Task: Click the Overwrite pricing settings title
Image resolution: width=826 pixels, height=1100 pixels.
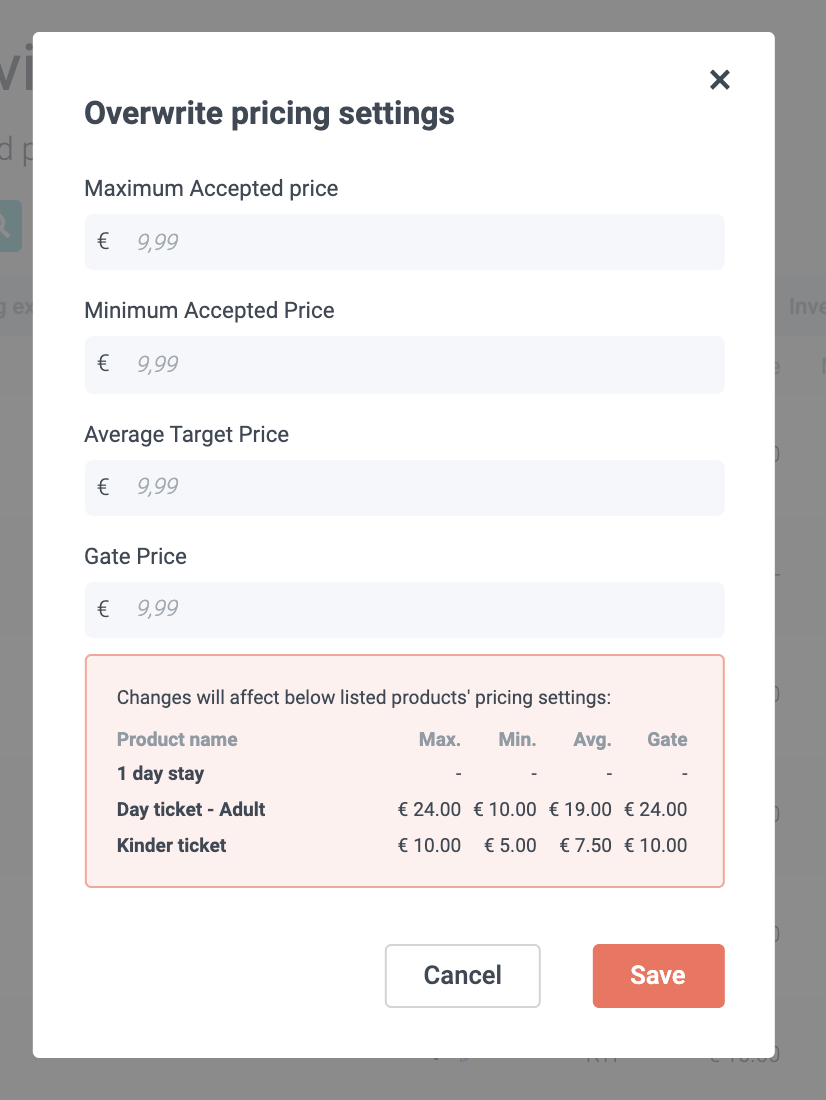Action: click(x=269, y=114)
